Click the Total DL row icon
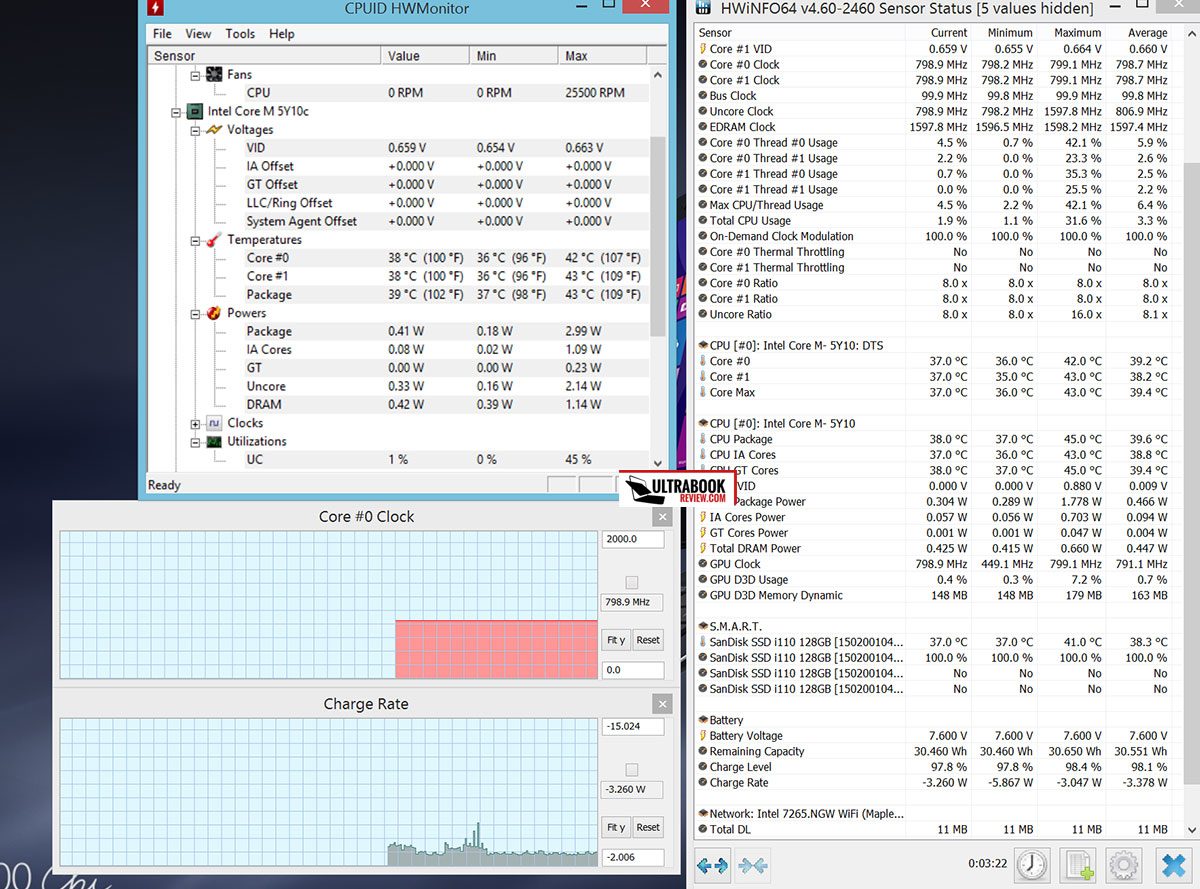 (x=702, y=829)
